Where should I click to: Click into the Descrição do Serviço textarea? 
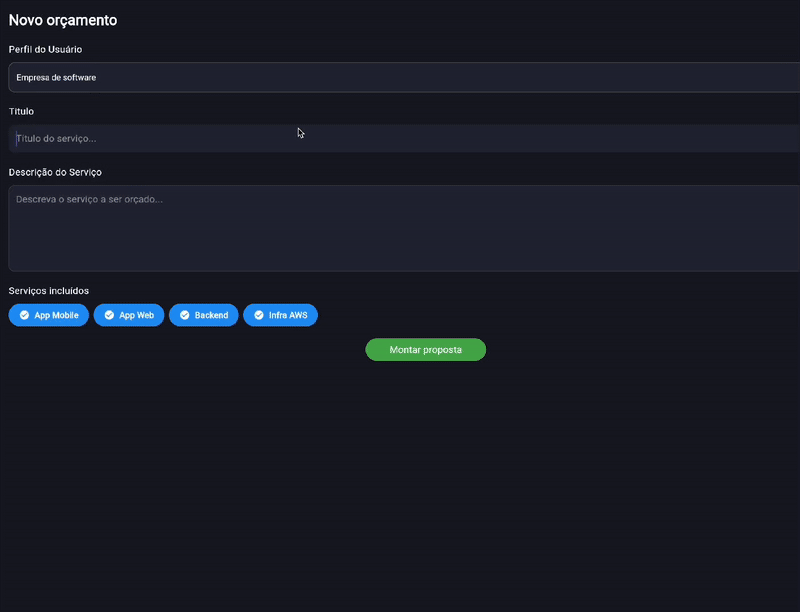pos(404,228)
